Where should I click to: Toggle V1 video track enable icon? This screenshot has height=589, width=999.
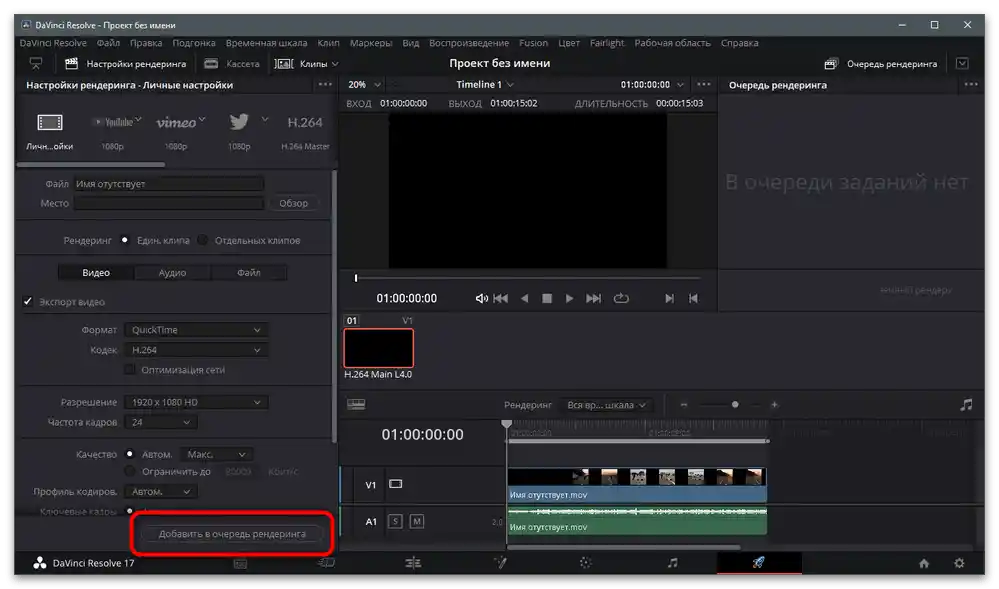[x=396, y=484]
